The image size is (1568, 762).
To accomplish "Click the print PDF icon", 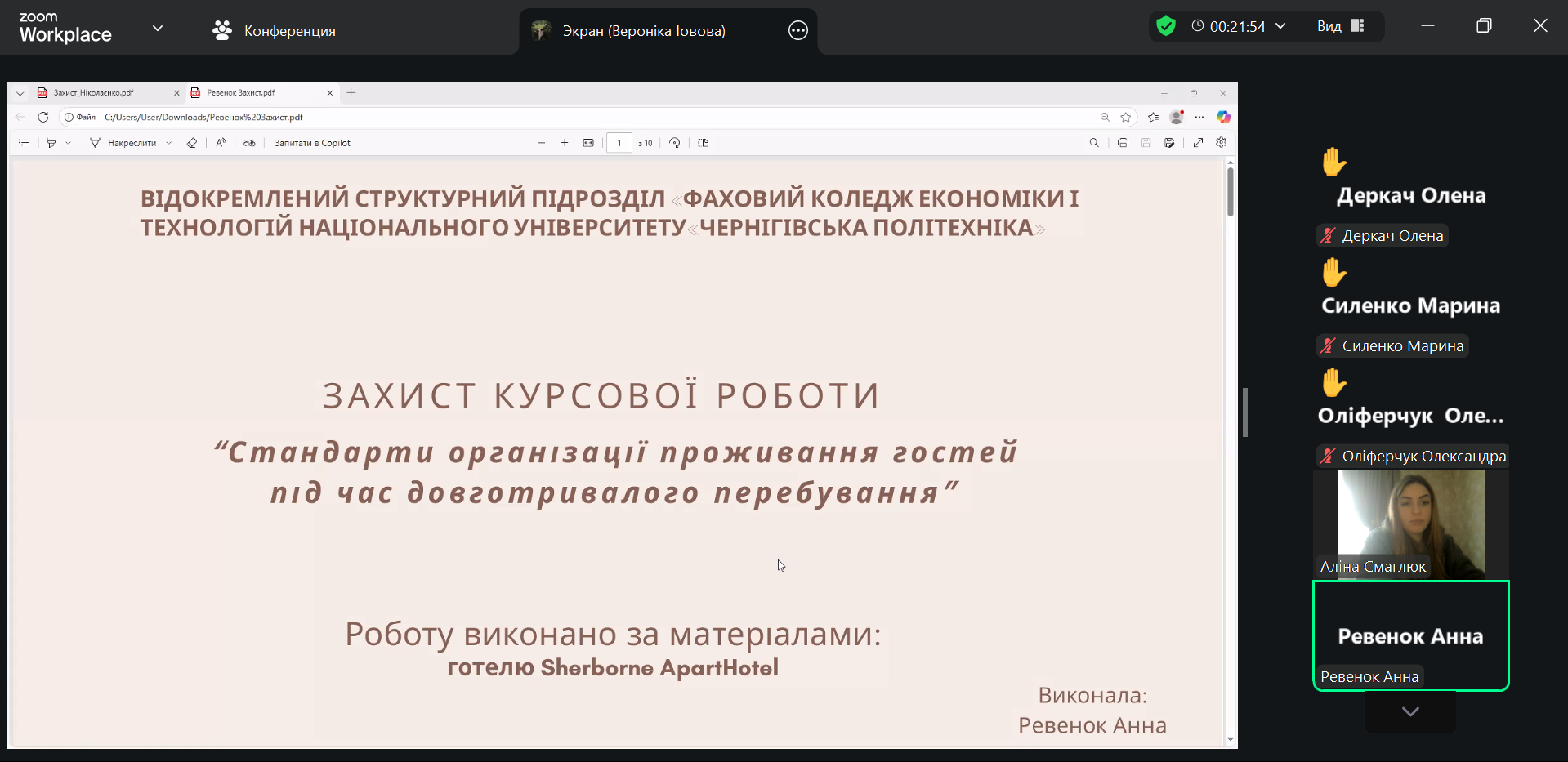I will click(x=1123, y=143).
